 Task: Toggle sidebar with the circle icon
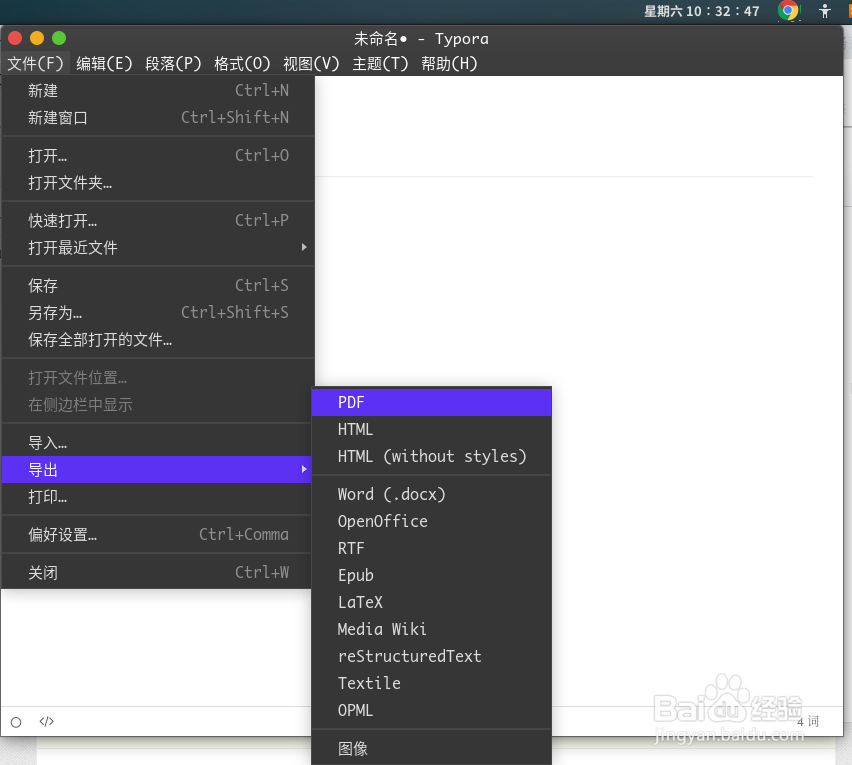click(x=16, y=722)
